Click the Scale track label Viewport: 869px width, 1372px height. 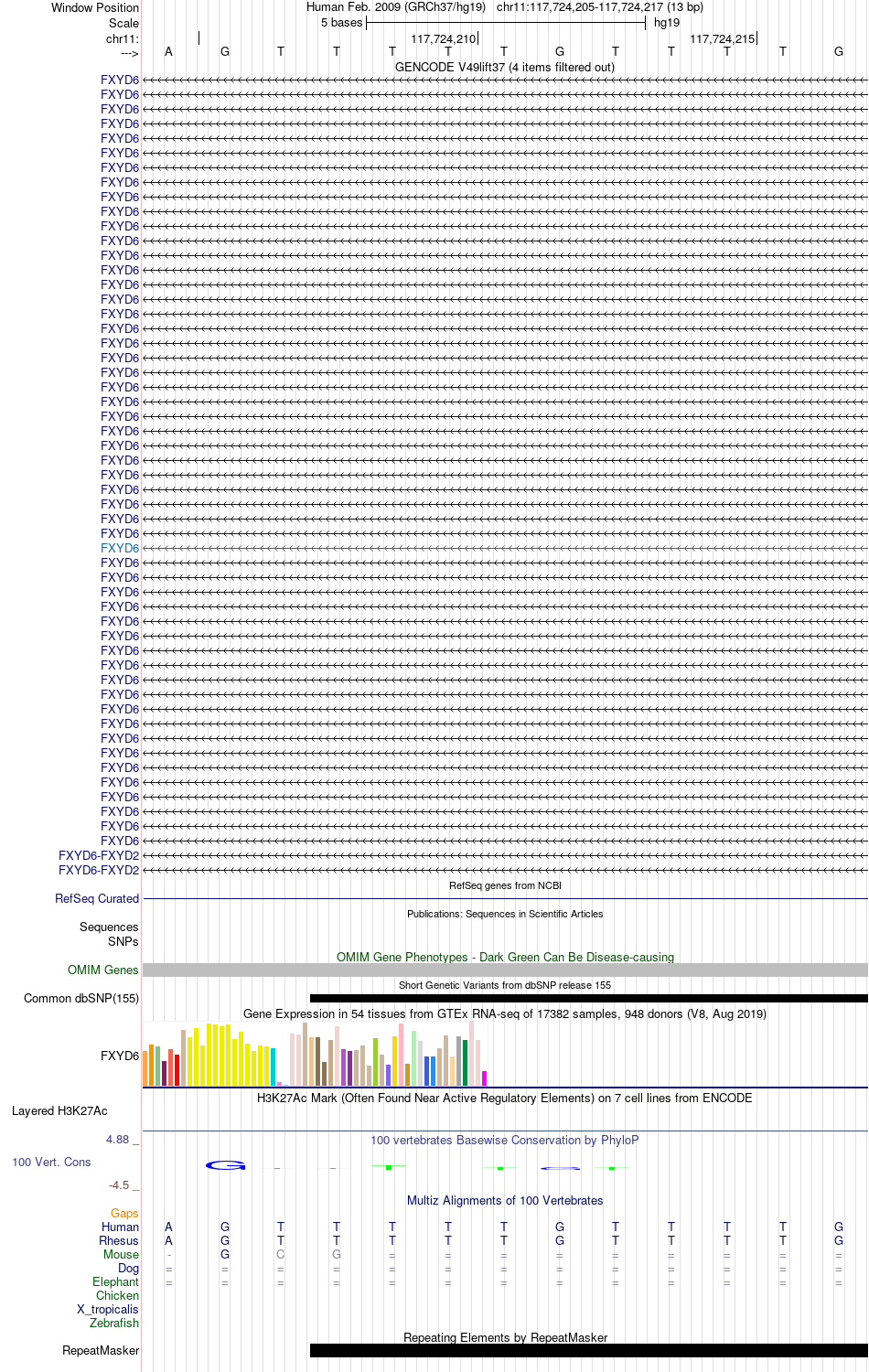point(123,23)
